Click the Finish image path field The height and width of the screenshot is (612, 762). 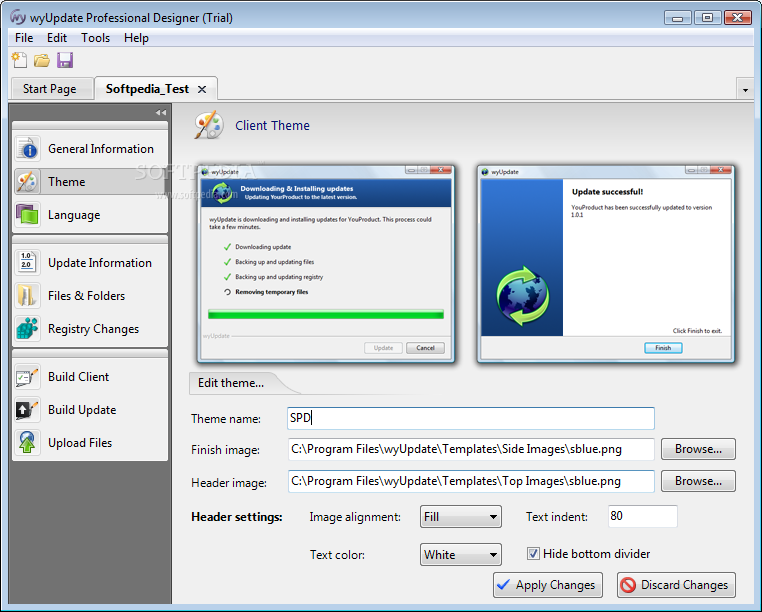point(470,449)
